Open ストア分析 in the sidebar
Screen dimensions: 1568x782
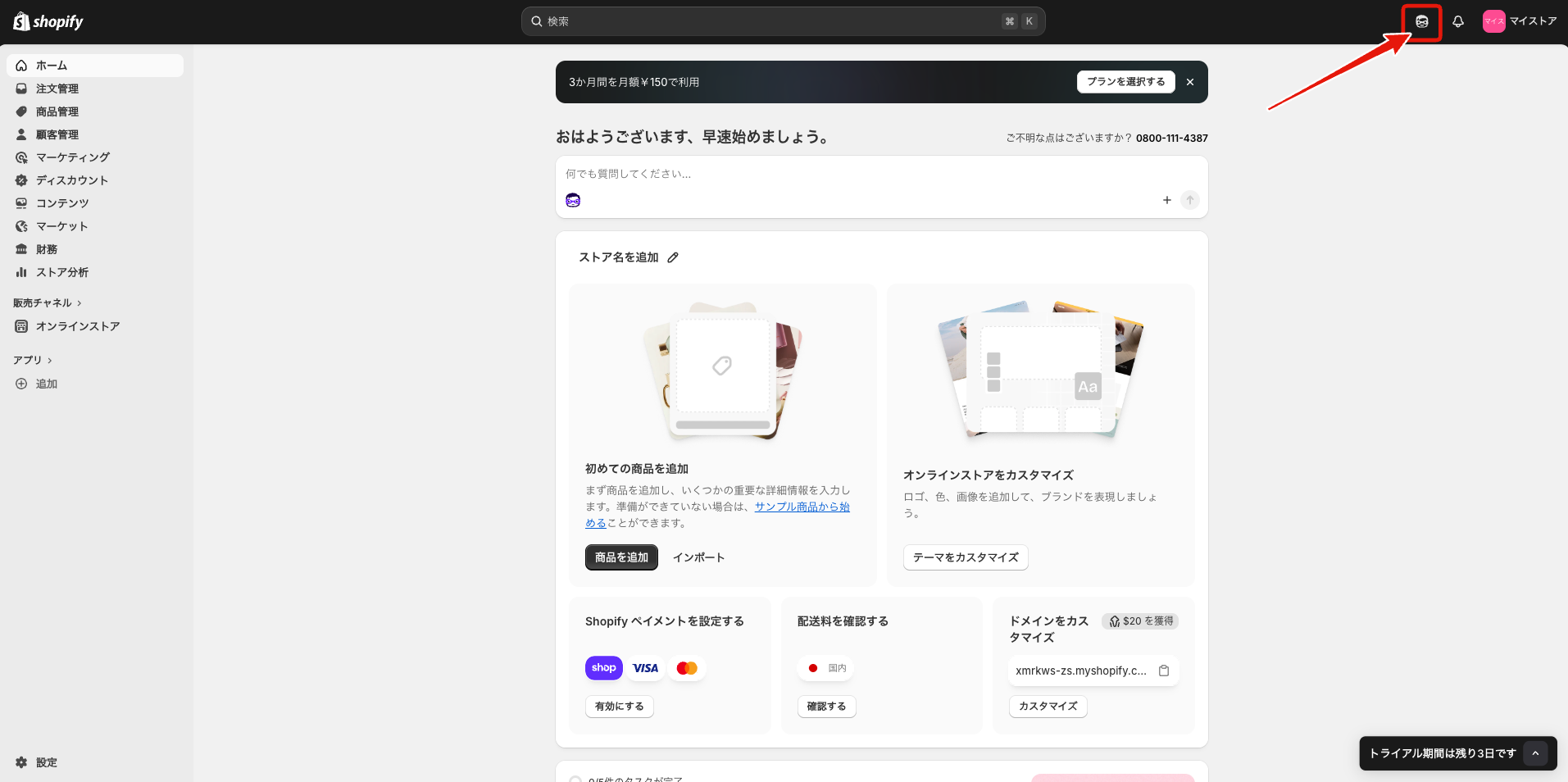click(x=61, y=272)
